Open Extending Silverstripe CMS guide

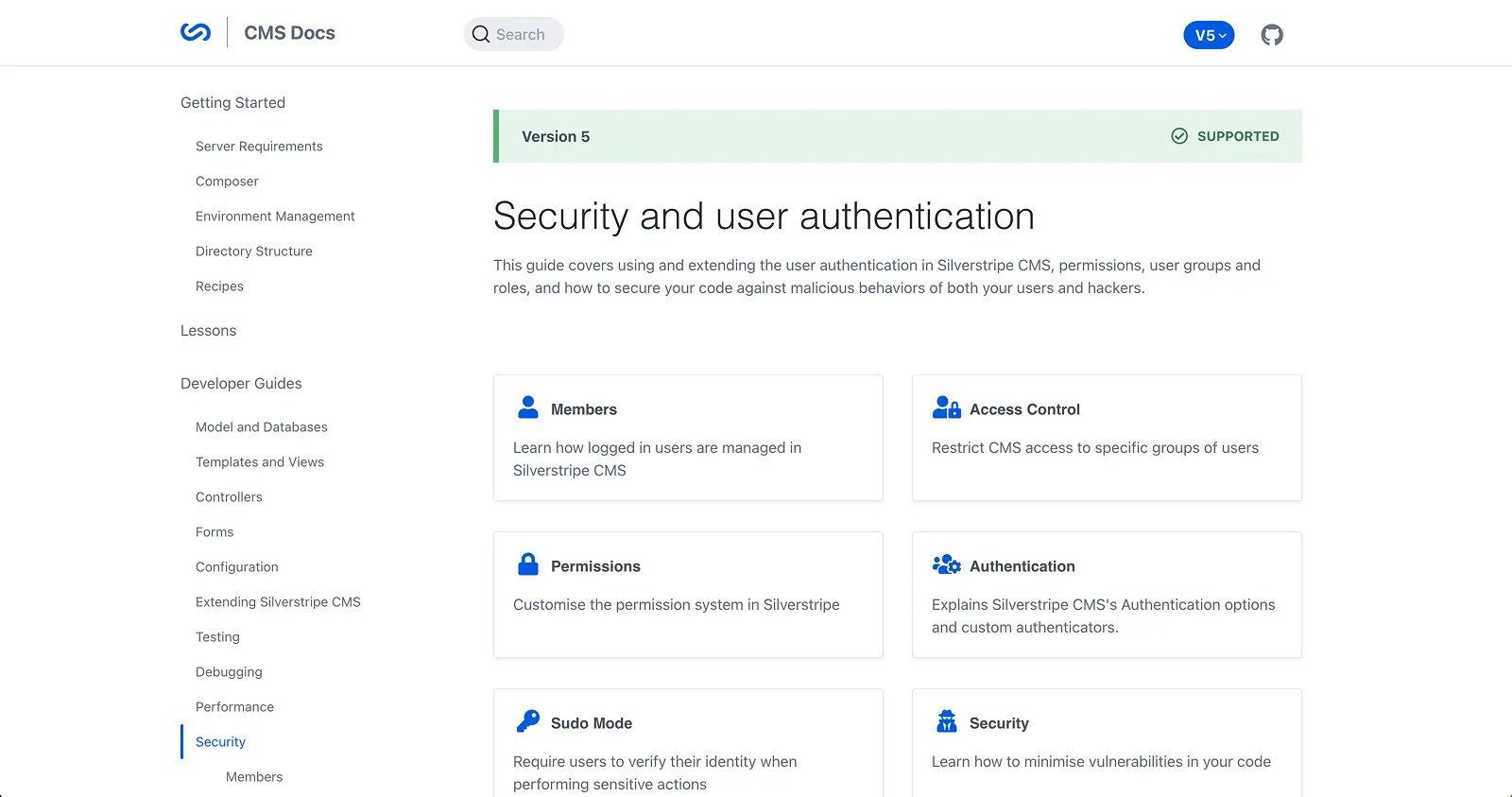click(x=278, y=602)
